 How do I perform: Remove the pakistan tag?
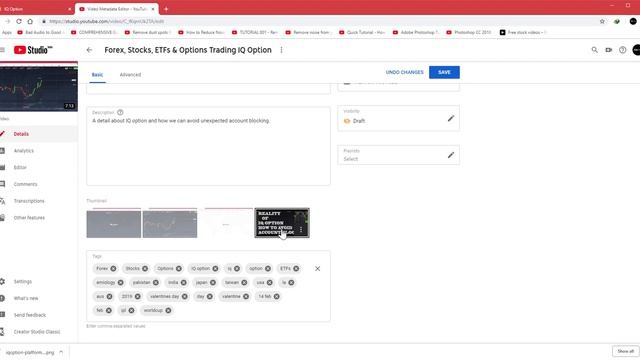(x=156, y=282)
